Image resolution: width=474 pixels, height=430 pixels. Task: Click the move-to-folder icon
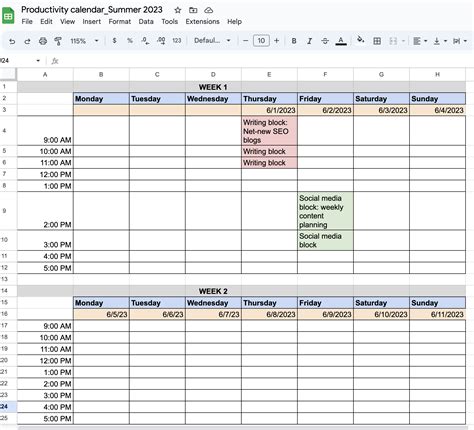pyautogui.click(x=193, y=10)
